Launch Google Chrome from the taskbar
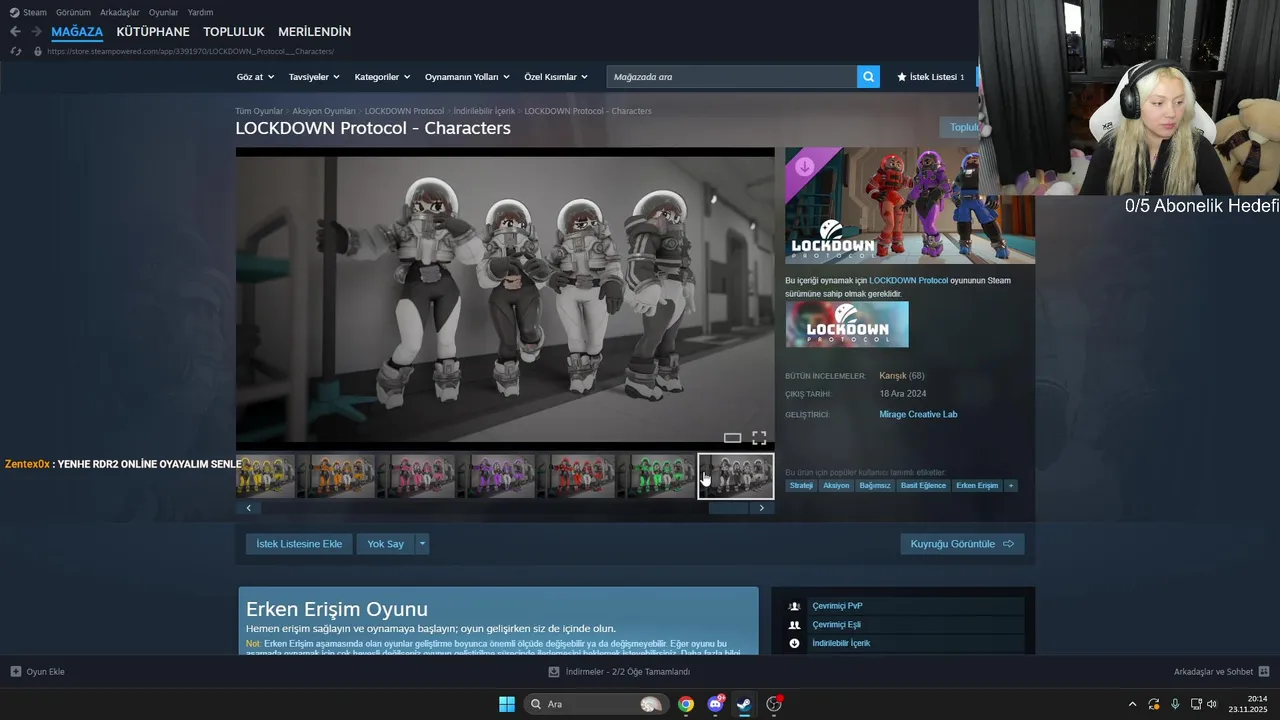 [x=686, y=704]
